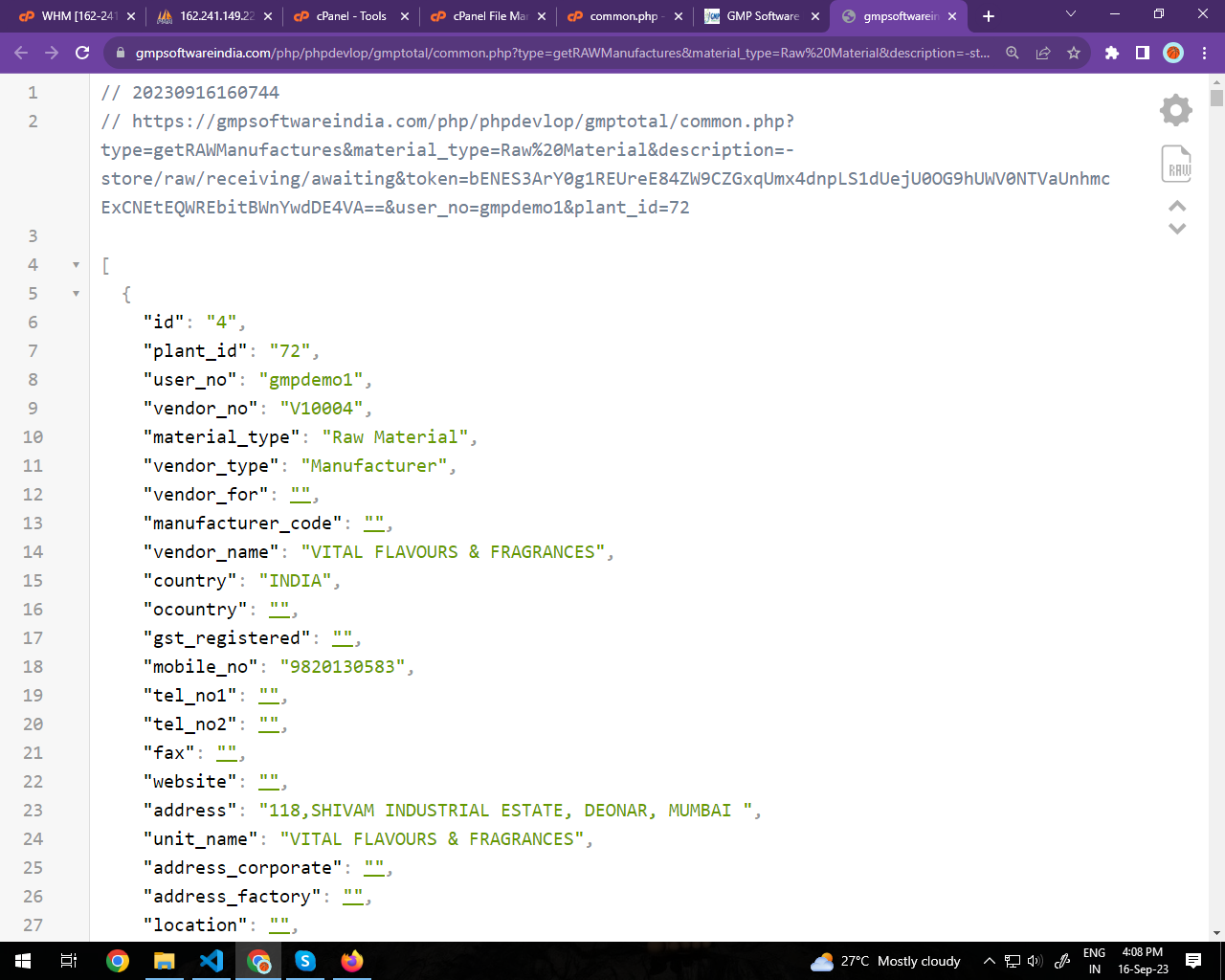Collapse all JSON nodes up arrow
1225x980 pixels.
[x=1177, y=206]
